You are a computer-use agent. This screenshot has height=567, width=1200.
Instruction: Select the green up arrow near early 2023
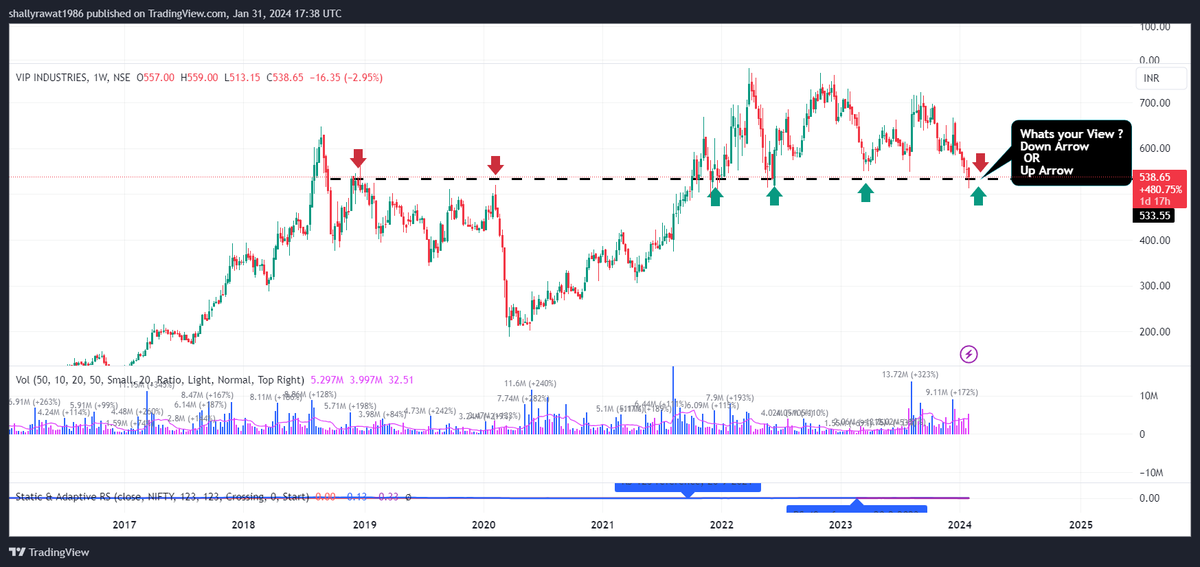coord(866,192)
